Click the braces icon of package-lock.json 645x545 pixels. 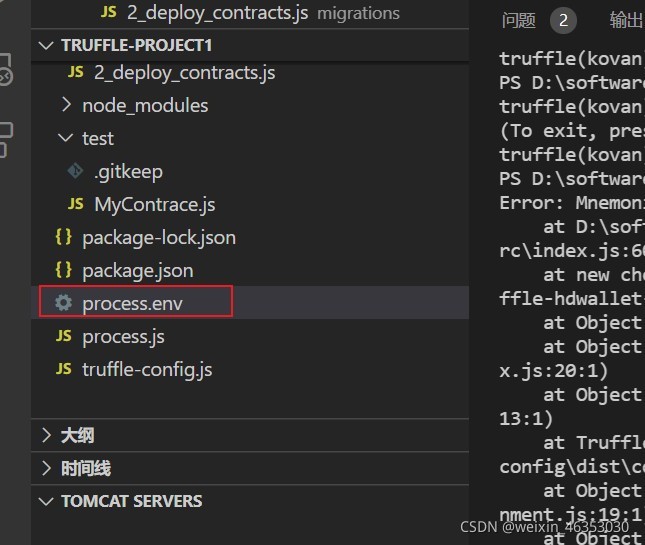click(x=63, y=237)
